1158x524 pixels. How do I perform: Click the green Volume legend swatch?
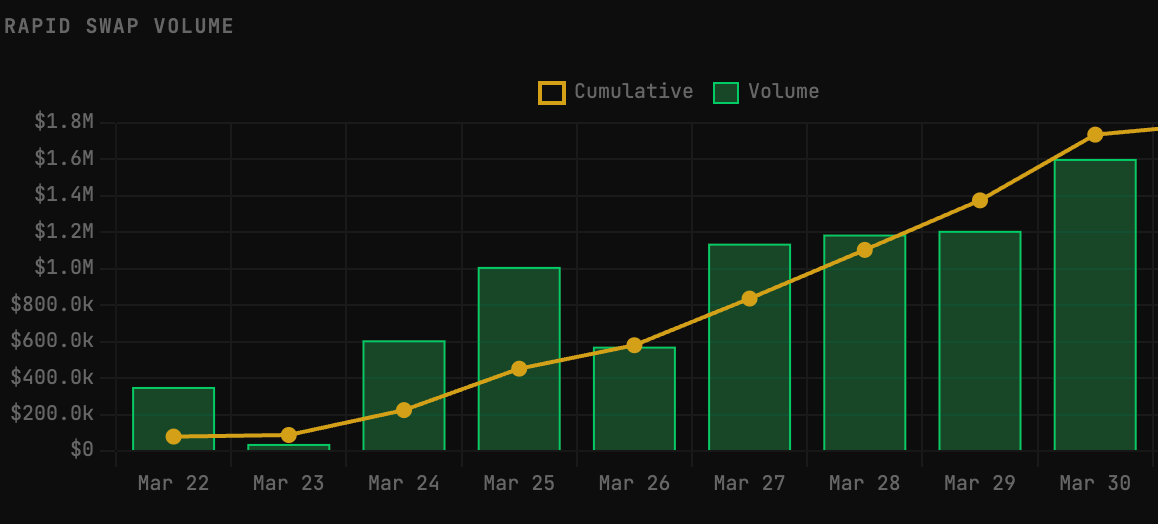[725, 92]
